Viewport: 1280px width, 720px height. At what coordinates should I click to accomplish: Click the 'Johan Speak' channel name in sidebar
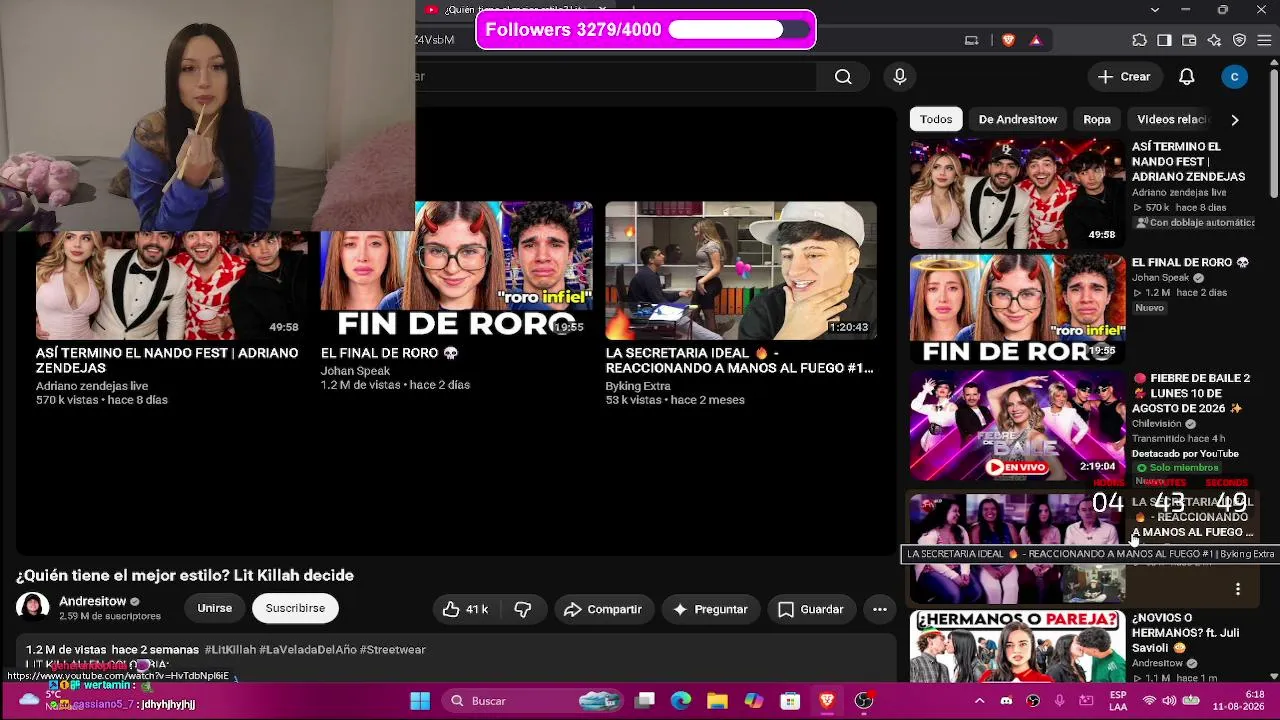(1161, 278)
